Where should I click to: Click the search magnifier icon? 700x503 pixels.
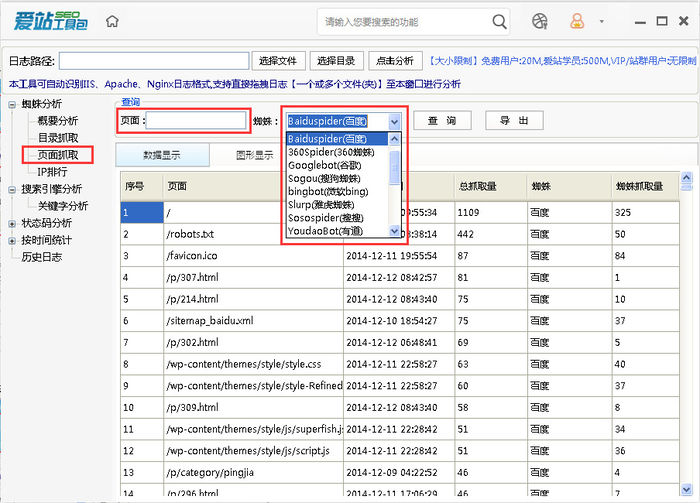(499, 21)
